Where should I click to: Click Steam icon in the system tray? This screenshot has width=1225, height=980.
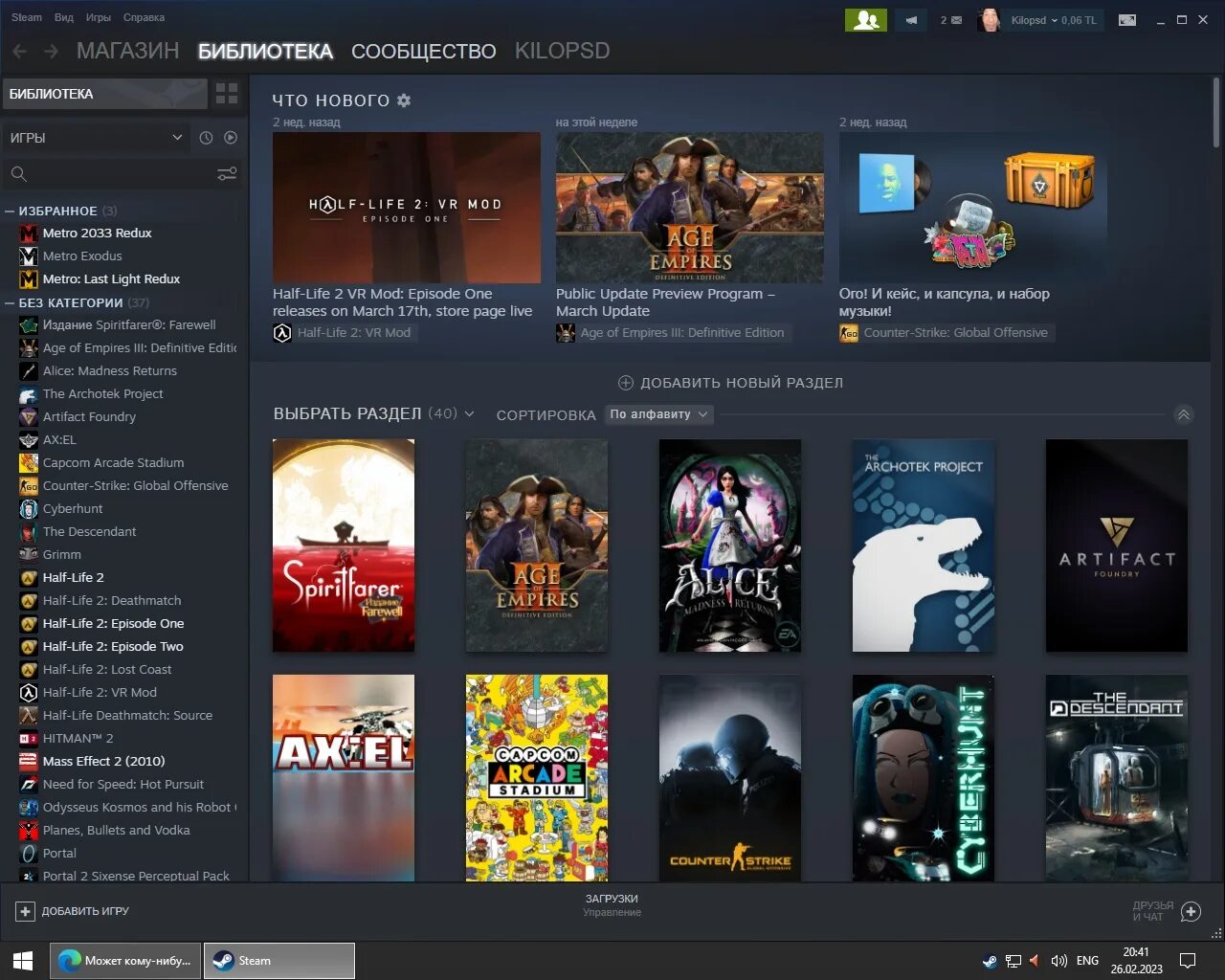[x=990, y=961]
